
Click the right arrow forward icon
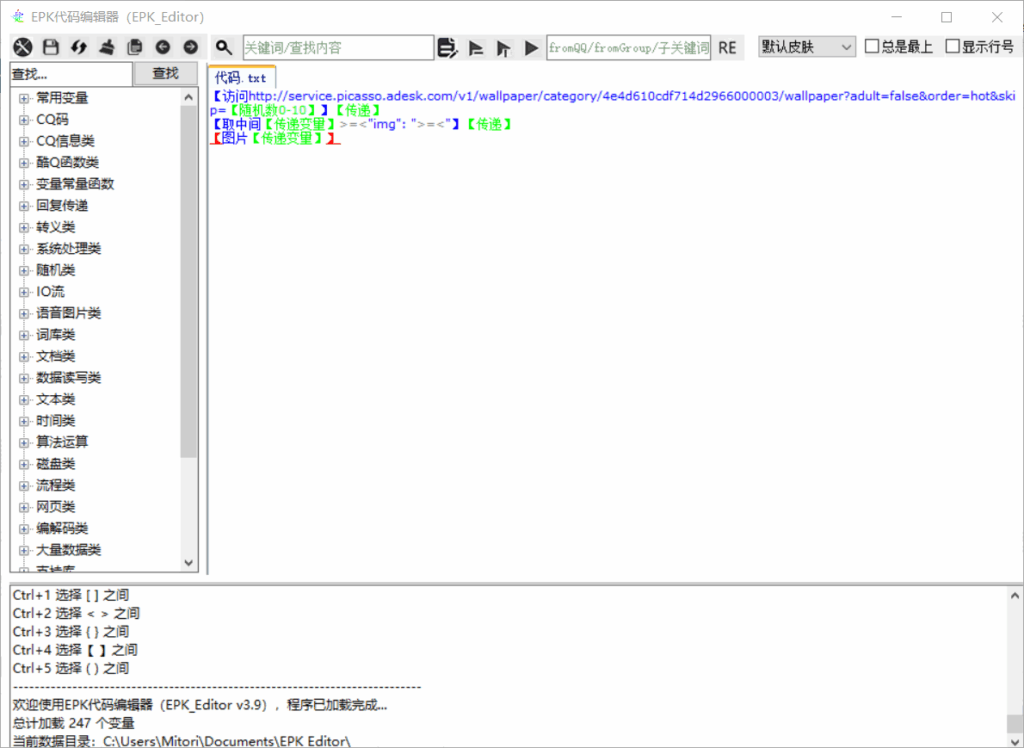coord(190,47)
